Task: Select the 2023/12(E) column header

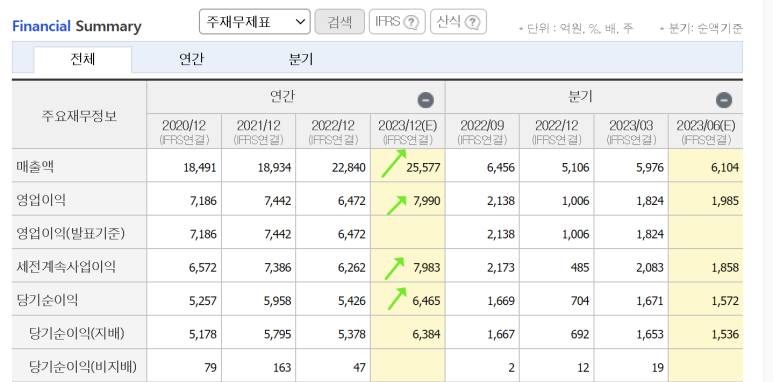Action: pyautogui.click(x=408, y=131)
